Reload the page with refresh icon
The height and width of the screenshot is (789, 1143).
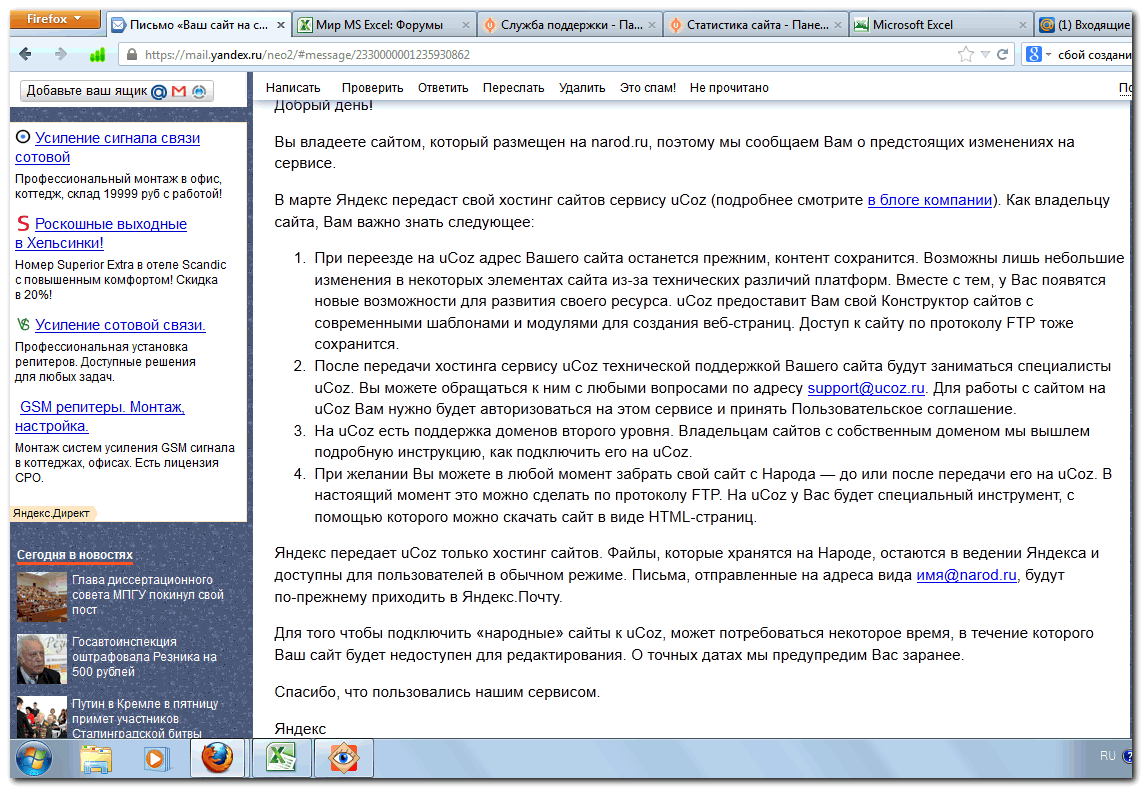click(1002, 54)
